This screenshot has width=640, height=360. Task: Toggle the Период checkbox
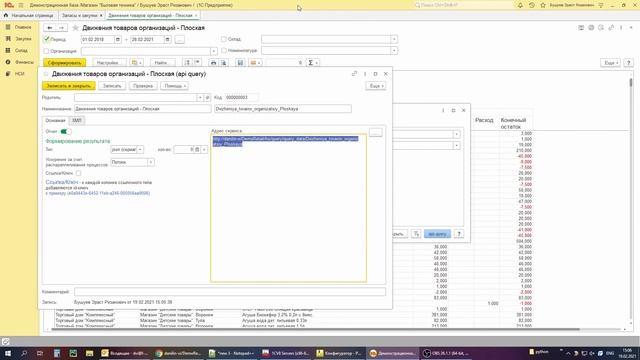click(47, 40)
